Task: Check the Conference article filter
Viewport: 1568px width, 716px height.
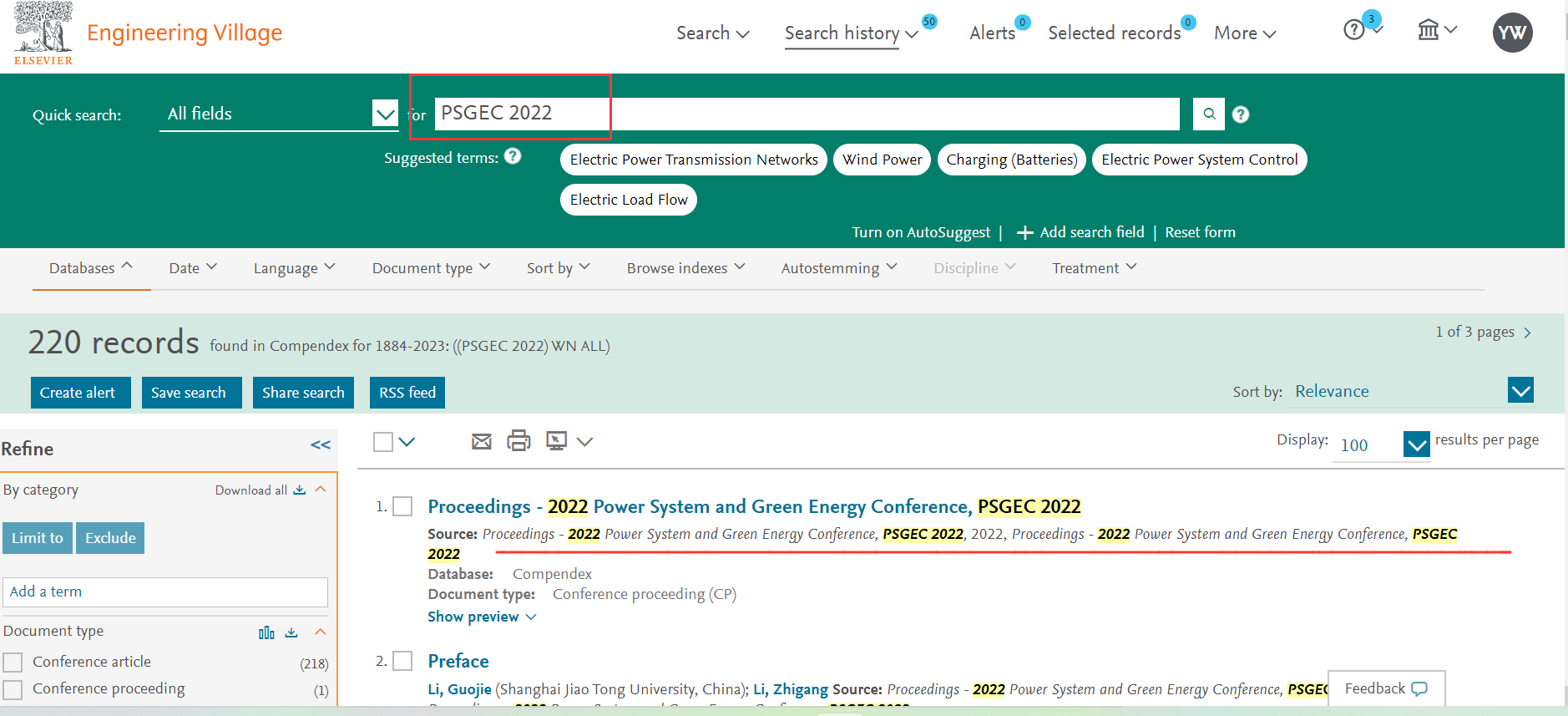Action: tap(13, 663)
